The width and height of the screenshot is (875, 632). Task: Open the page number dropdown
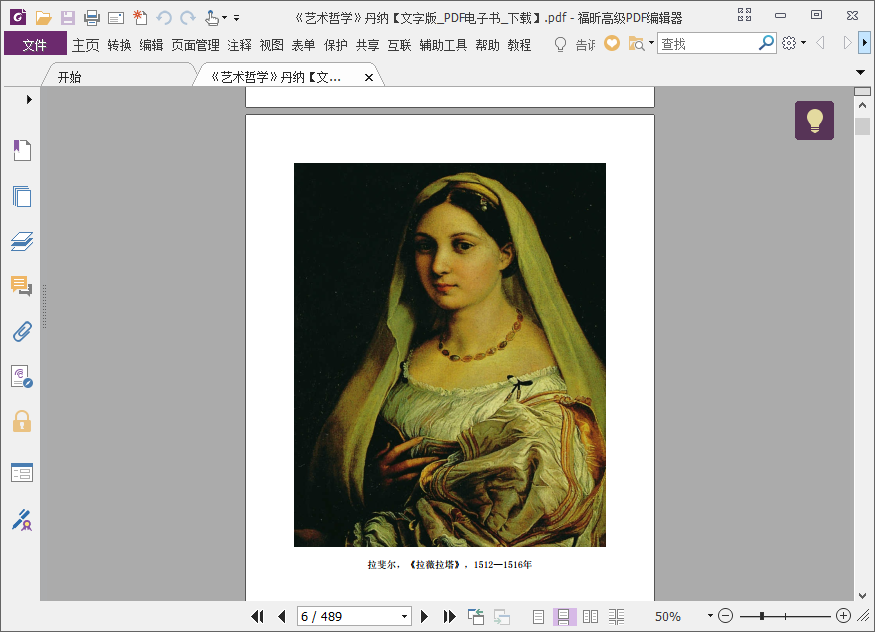click(x=405, y=616)
